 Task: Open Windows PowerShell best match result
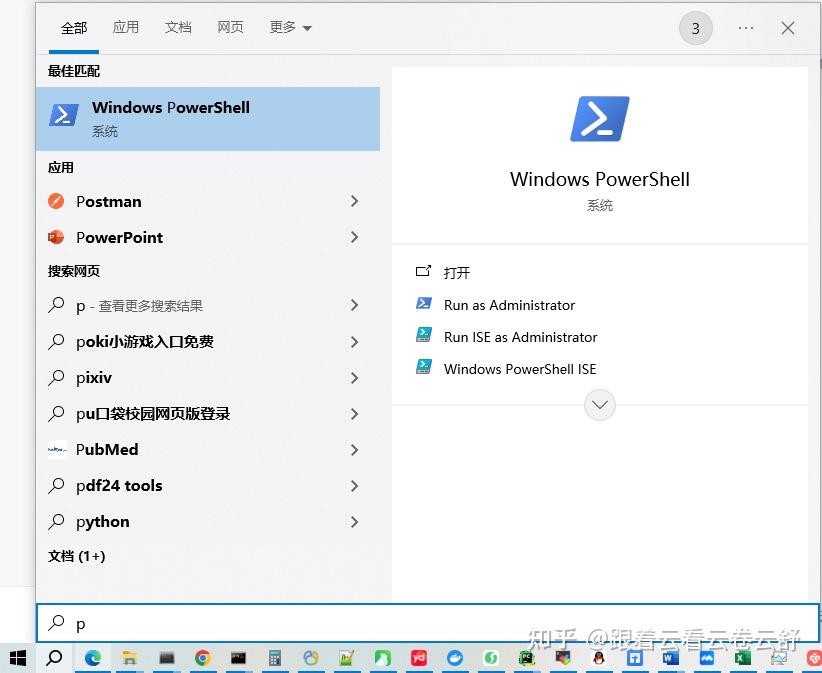(208, 119)
